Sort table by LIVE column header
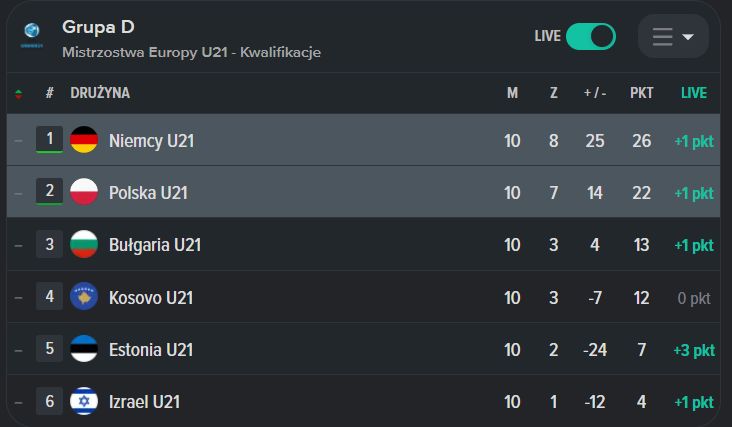Screen dimensions: 732x427 [693, 93]
